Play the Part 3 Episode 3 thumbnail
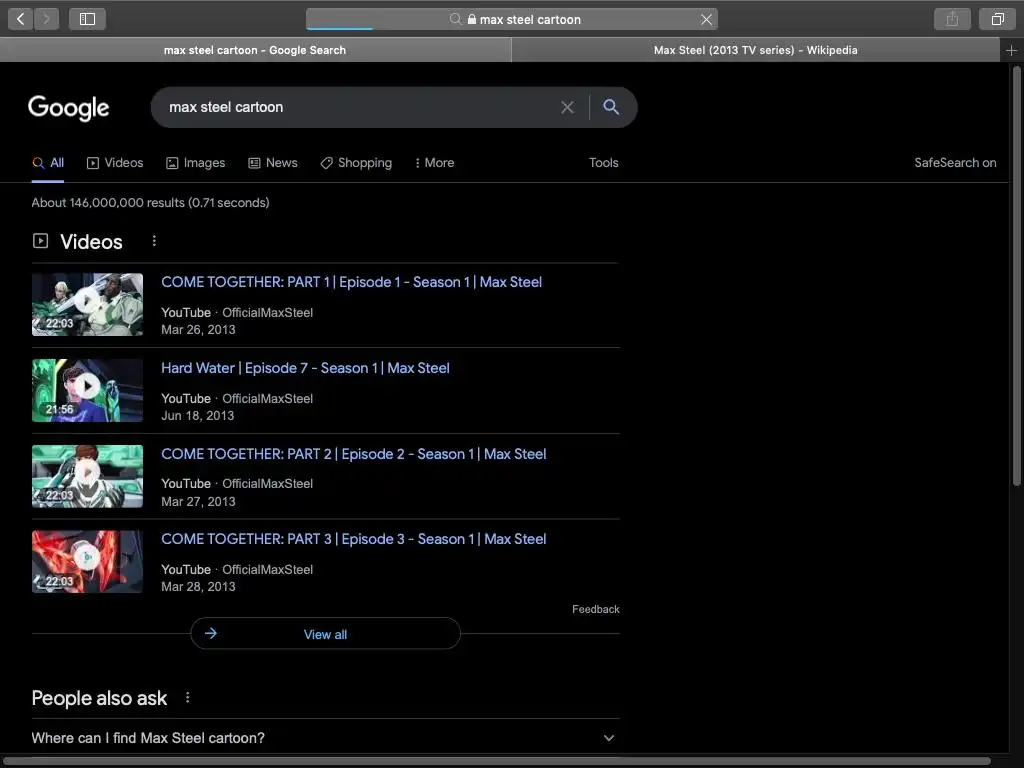1024x768 pixels. [x=88, y=562]
